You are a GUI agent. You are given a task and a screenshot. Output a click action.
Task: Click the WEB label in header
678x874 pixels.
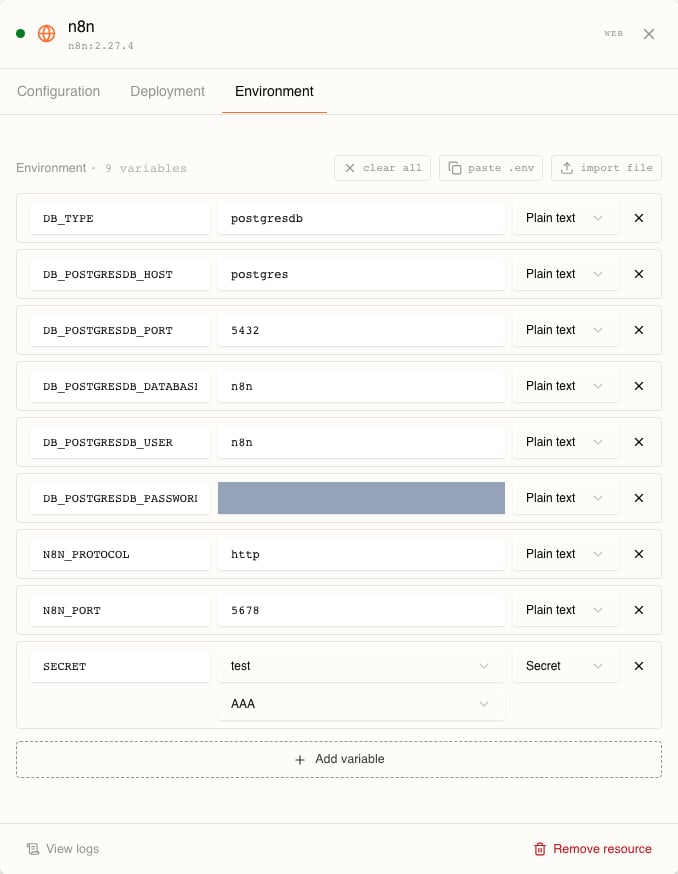[x=613, y=33]
